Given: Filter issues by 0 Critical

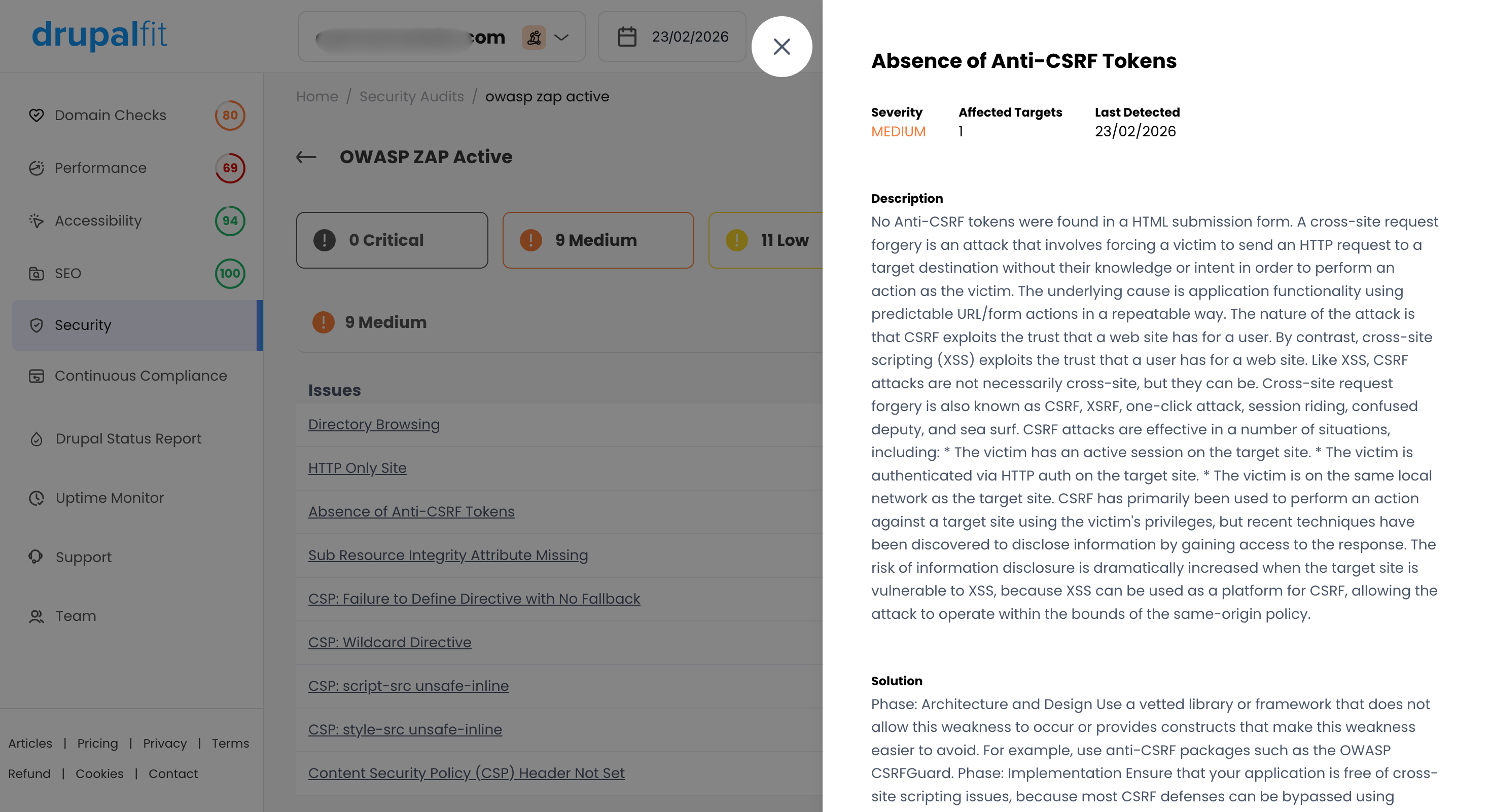Looking at the screenshot, I should 392,240.
